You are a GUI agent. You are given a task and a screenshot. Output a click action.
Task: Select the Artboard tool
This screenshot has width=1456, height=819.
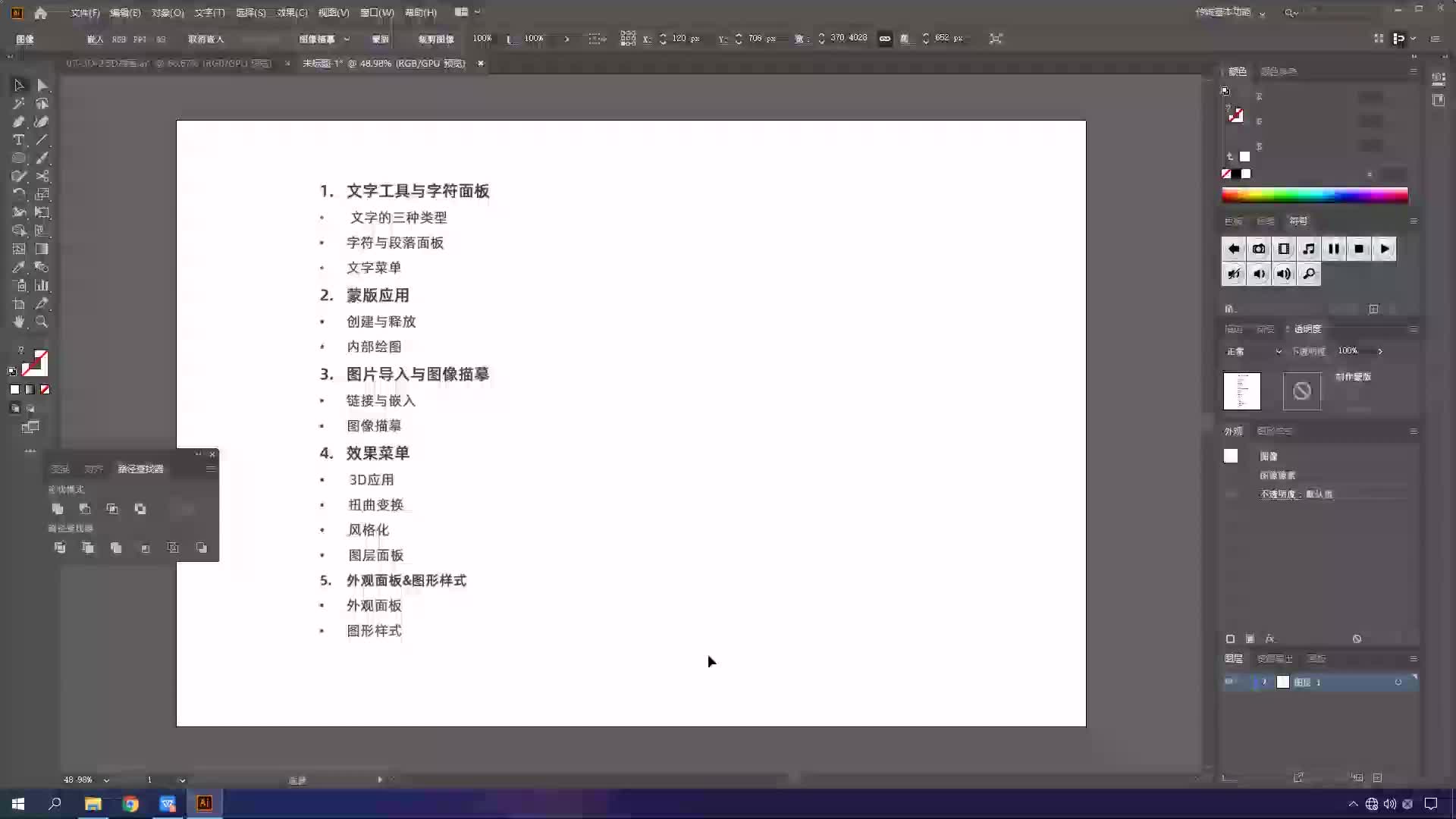pyautogui.click(x=19, y=303)
